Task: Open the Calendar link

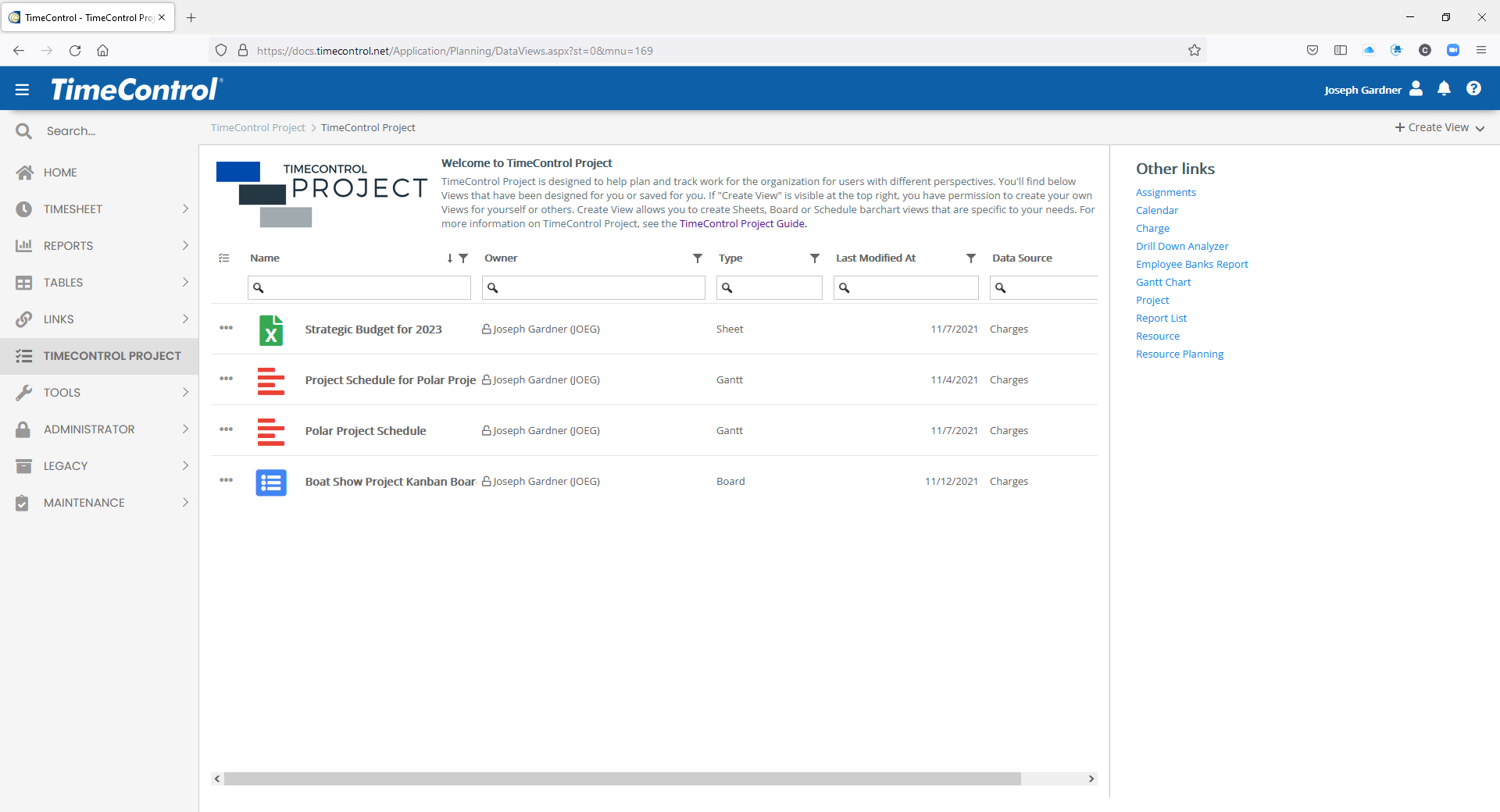Action: tap(1157, 211)
